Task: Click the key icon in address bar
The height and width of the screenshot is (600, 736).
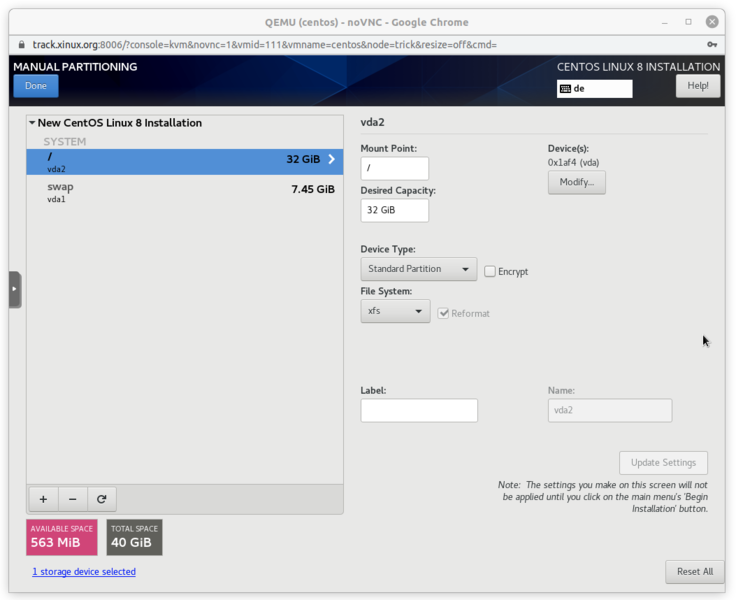Action: point(712,45)
